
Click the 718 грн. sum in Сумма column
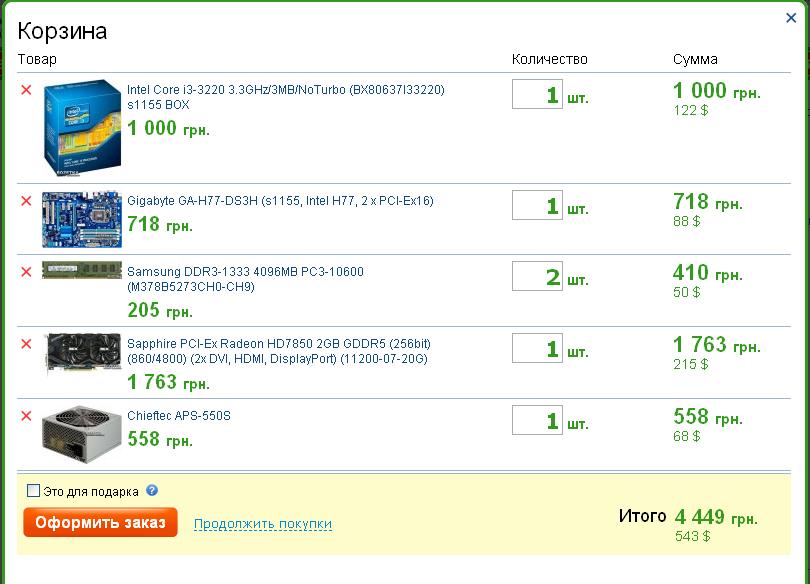coord(708,202)
